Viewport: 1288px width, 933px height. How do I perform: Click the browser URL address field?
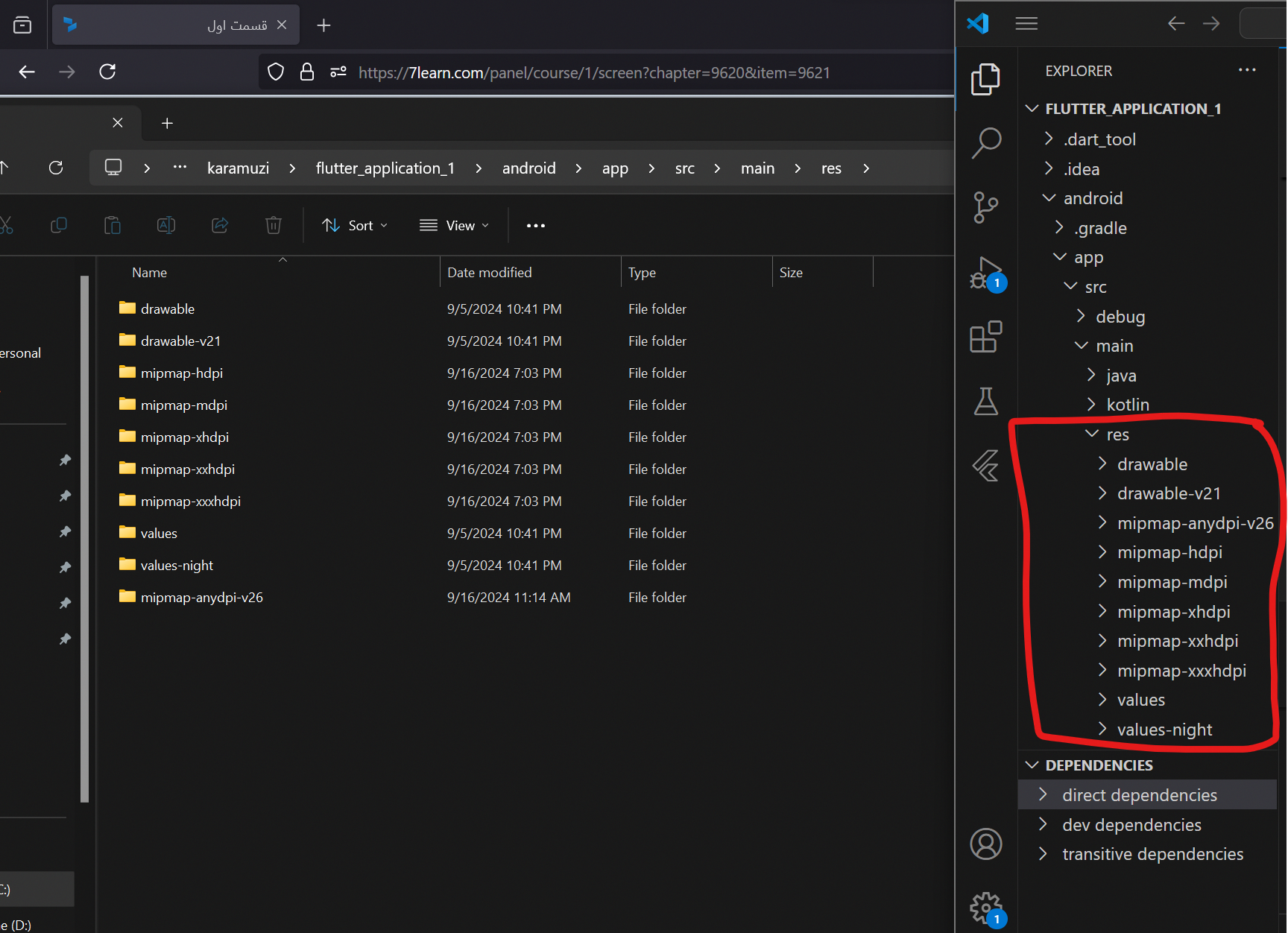coord(594,72)
